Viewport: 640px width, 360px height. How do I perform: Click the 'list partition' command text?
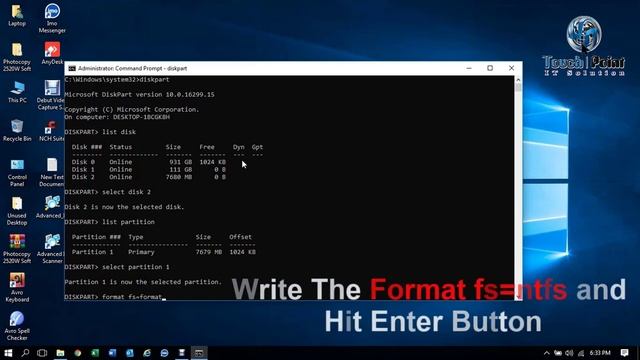(128, 222)
